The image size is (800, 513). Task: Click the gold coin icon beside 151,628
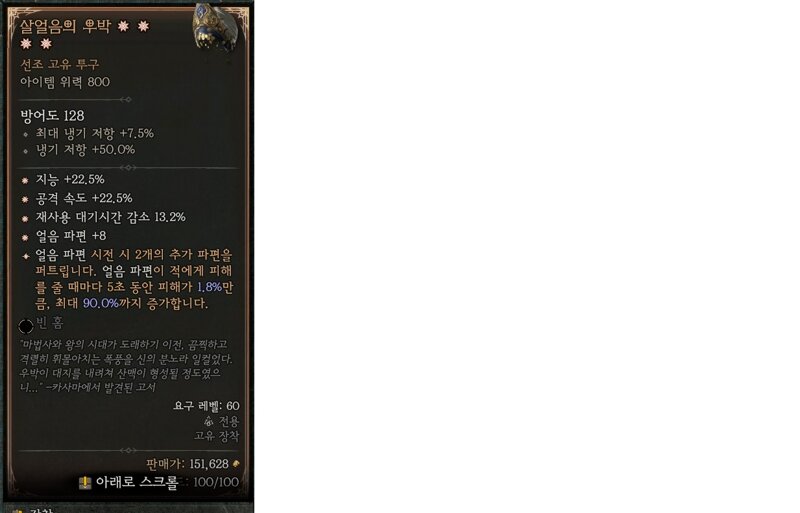pyautogui.click(x=236, y=463)
